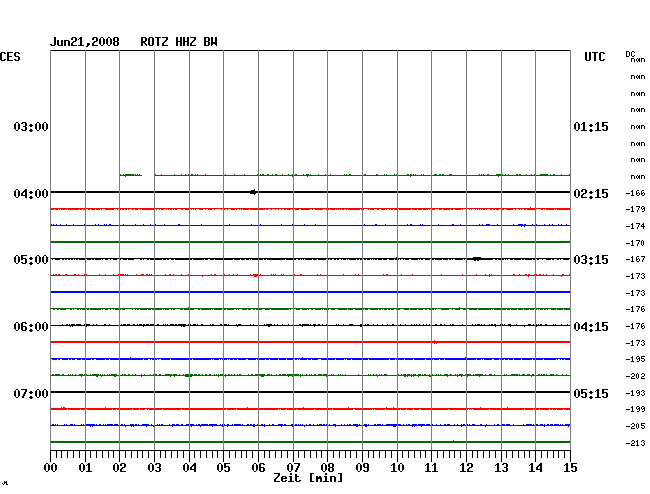Click the 03:15 UTC time label

(x=591, y=260)
